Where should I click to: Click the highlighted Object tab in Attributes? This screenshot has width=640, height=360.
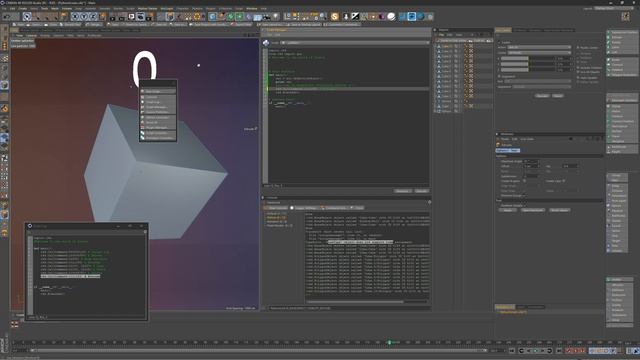point(507,150)
